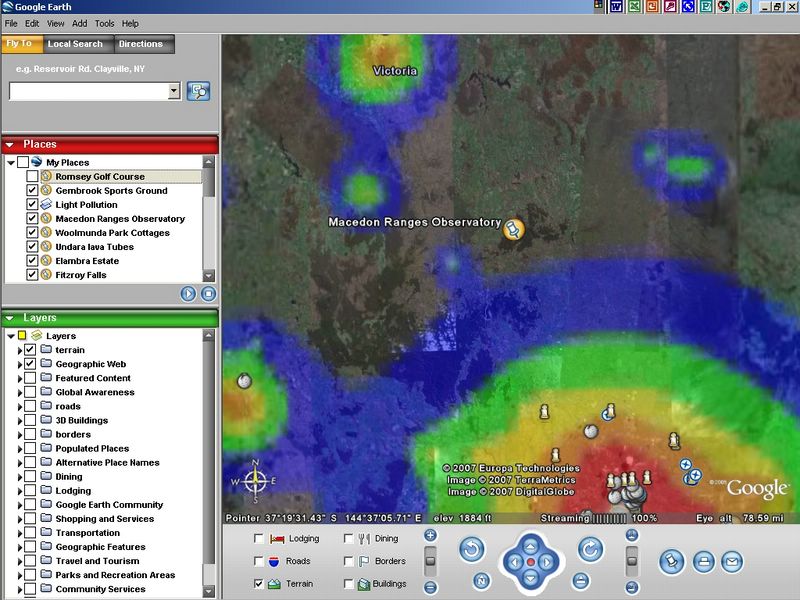Viewport: 800px width, 600px height.
Task: Rotate the view clockwise
Action: click(590, 549)
